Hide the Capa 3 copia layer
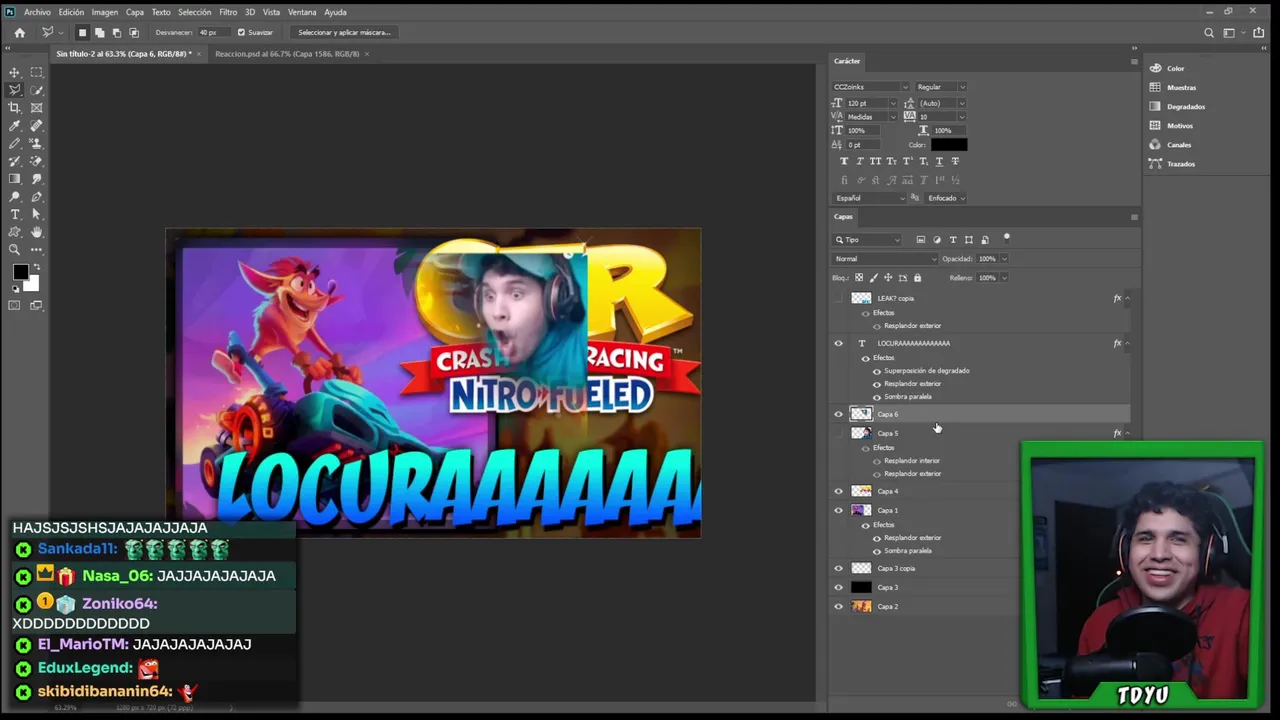 pos(839,568)
